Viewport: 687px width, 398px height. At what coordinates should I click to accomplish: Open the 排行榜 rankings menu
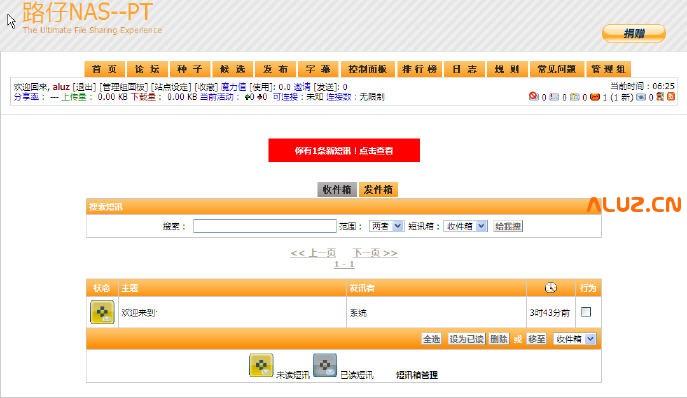coord(419,69)
